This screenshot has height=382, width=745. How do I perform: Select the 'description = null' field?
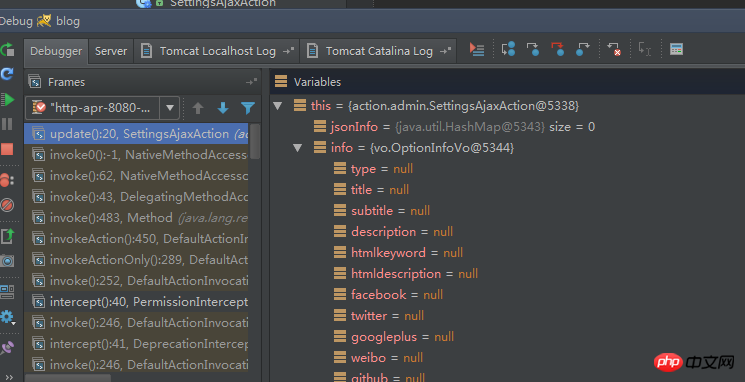coord(393,231)
